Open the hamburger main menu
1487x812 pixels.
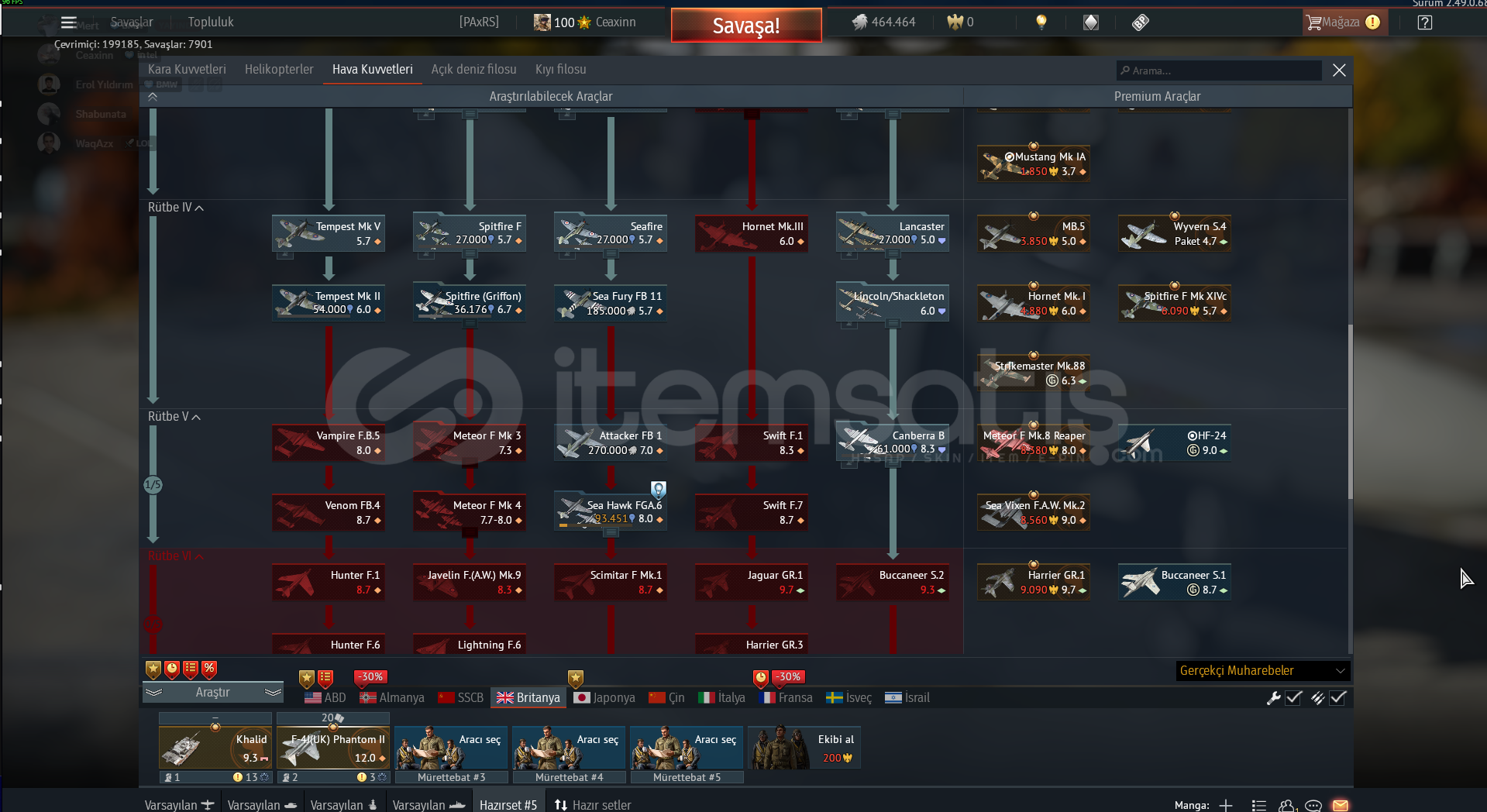coord(68,22)
